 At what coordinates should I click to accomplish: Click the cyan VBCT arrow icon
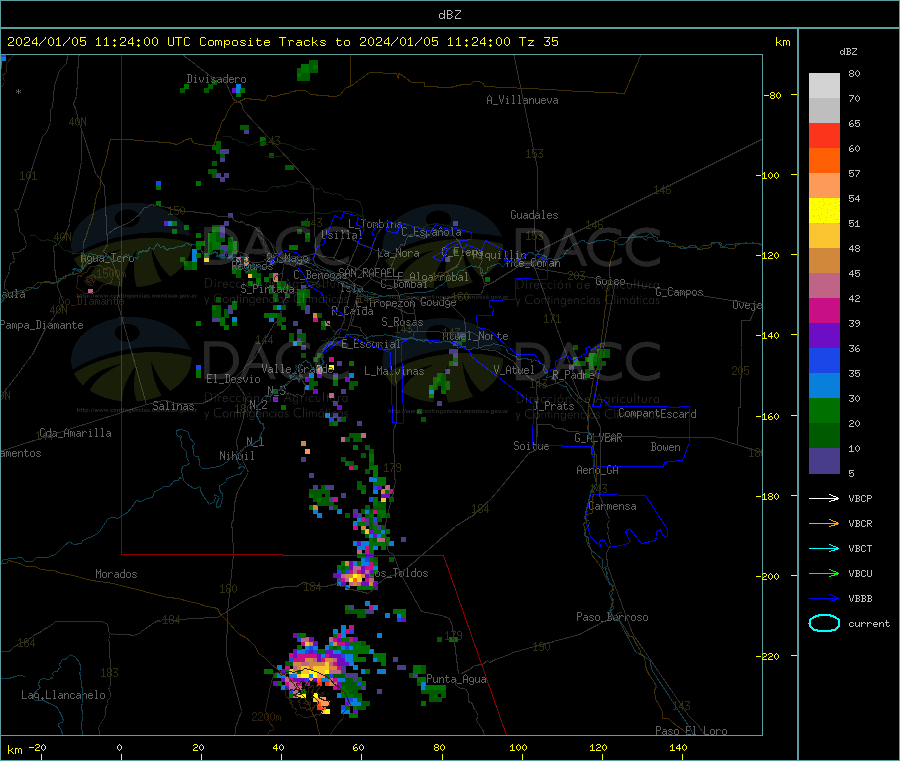point(824,548)
